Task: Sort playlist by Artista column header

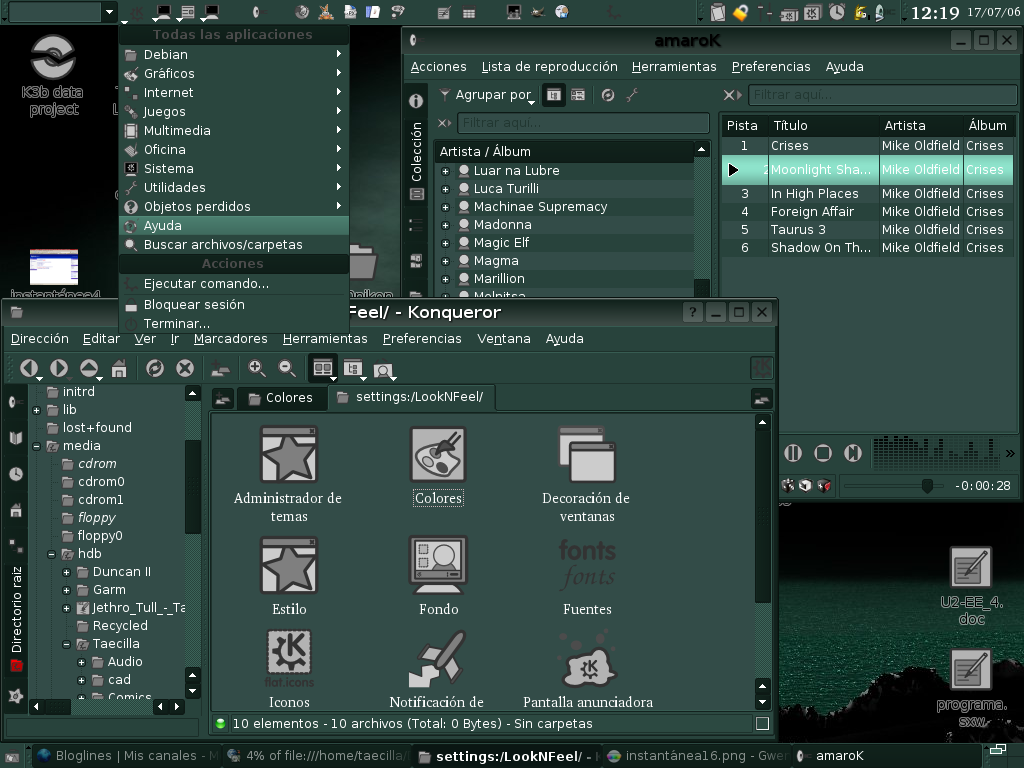Action: (920, 125)
